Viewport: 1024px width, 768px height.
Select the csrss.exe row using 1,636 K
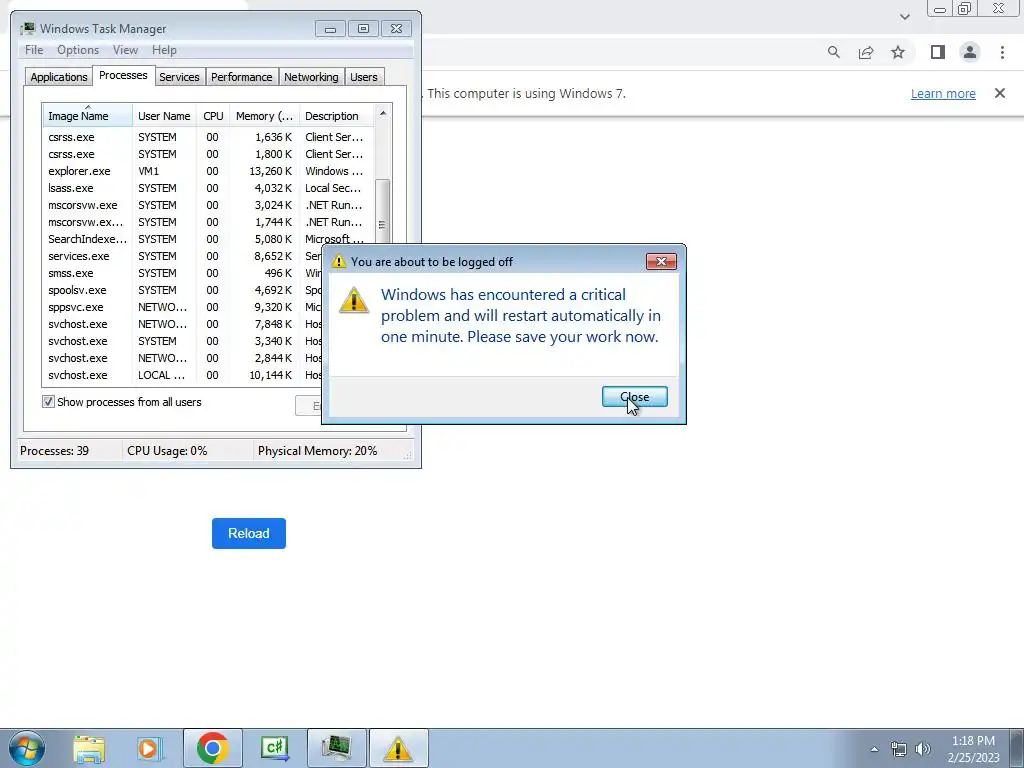point(208,137)
